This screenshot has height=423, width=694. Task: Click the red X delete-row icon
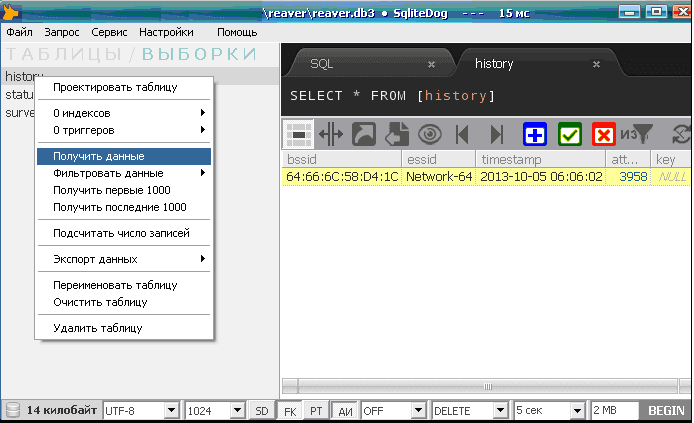[604, 134]
